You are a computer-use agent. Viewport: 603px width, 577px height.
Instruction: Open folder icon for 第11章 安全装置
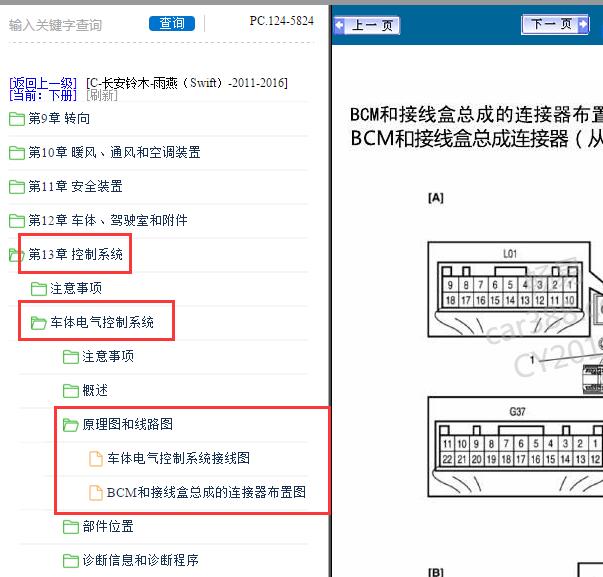tap(17, 187)
